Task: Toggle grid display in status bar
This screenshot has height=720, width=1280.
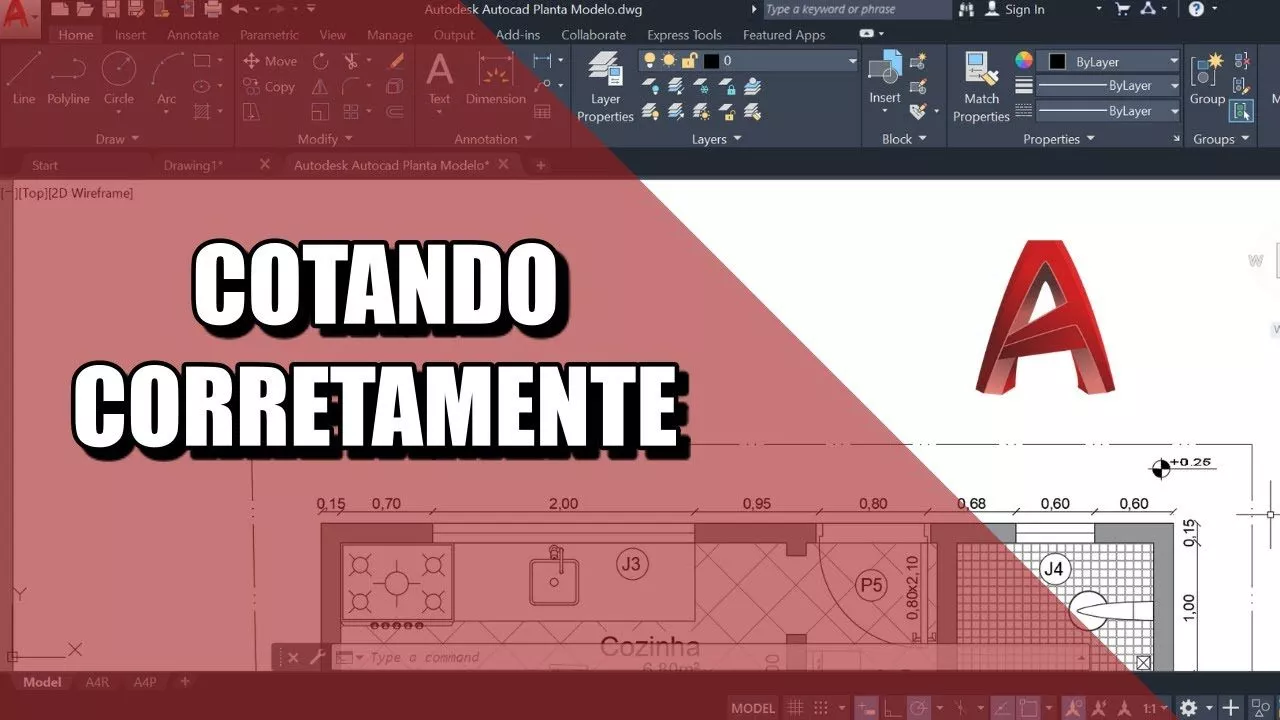Action: tap(795, 708)
